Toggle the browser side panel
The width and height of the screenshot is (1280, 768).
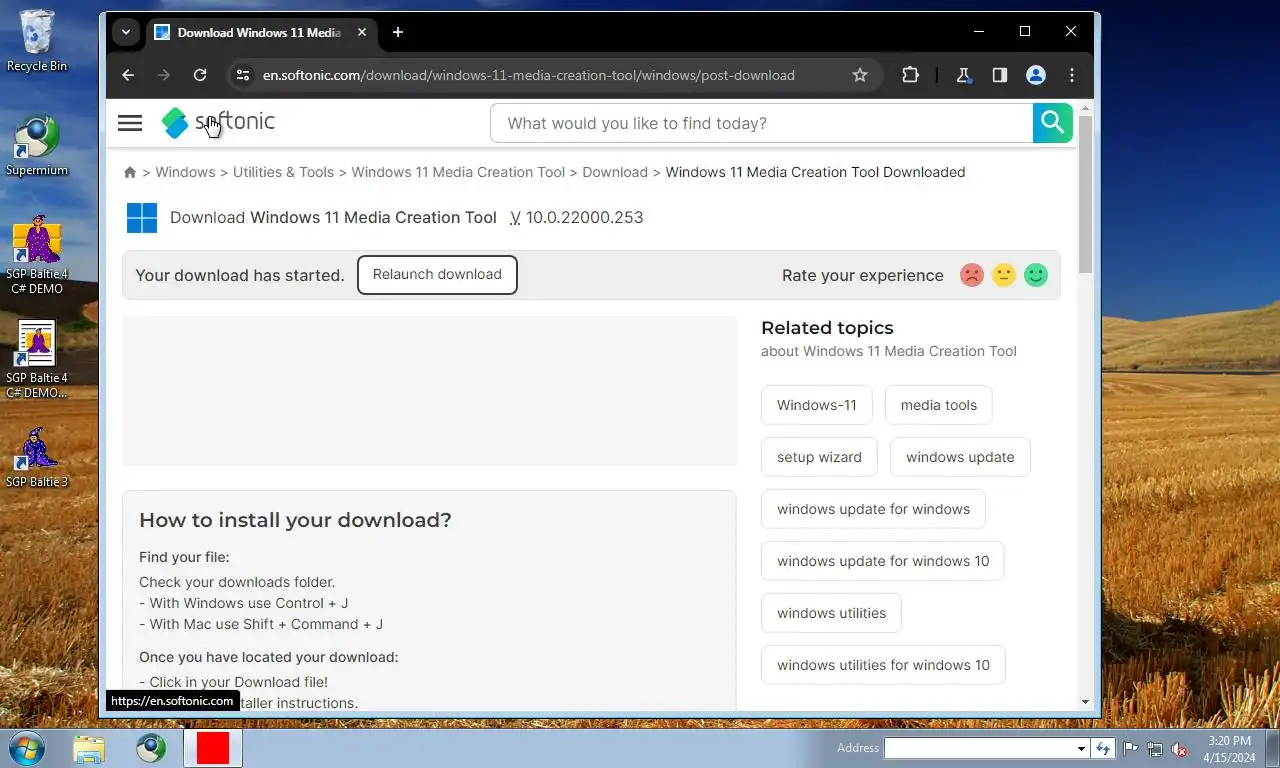[x=1000, y=75]
